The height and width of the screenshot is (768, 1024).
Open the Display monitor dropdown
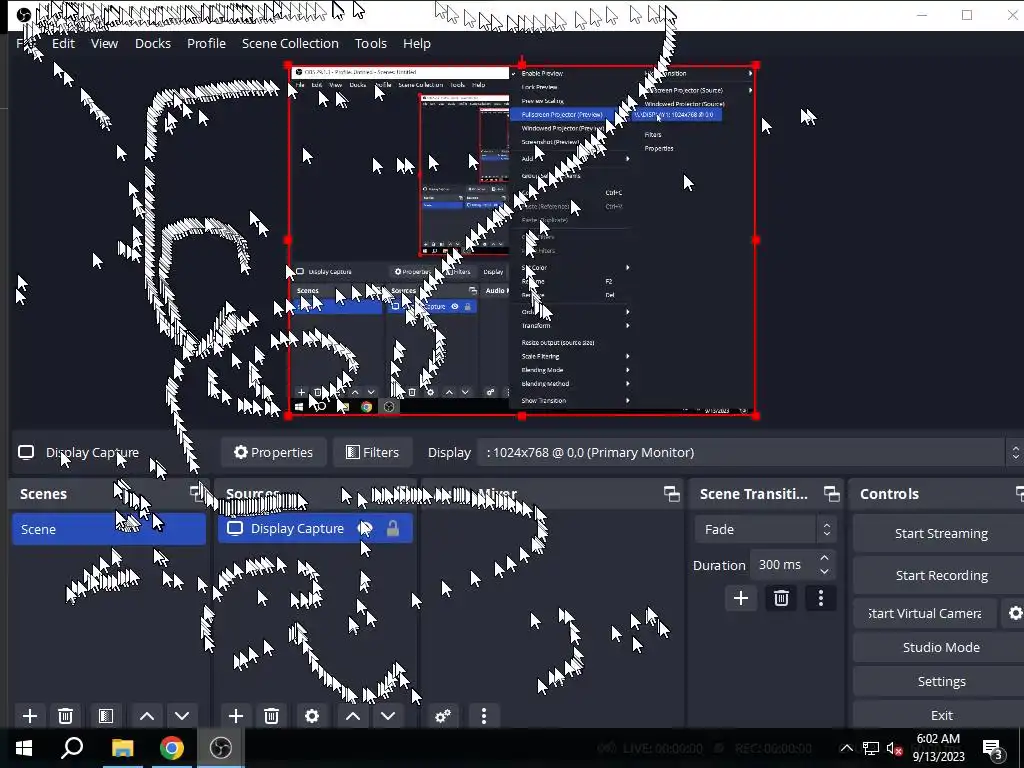point(749,452)
